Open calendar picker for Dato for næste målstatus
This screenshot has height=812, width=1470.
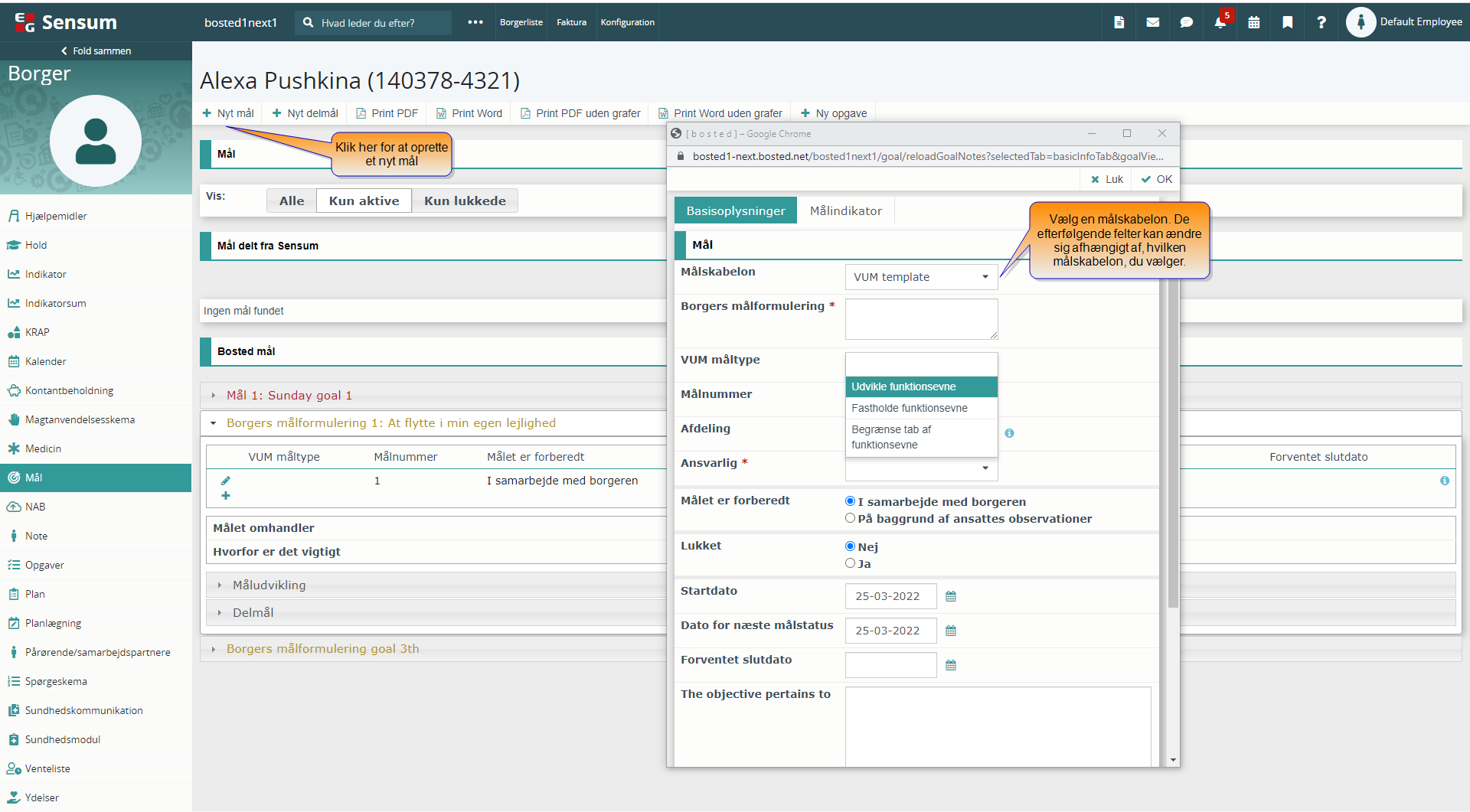pos(951,631)
